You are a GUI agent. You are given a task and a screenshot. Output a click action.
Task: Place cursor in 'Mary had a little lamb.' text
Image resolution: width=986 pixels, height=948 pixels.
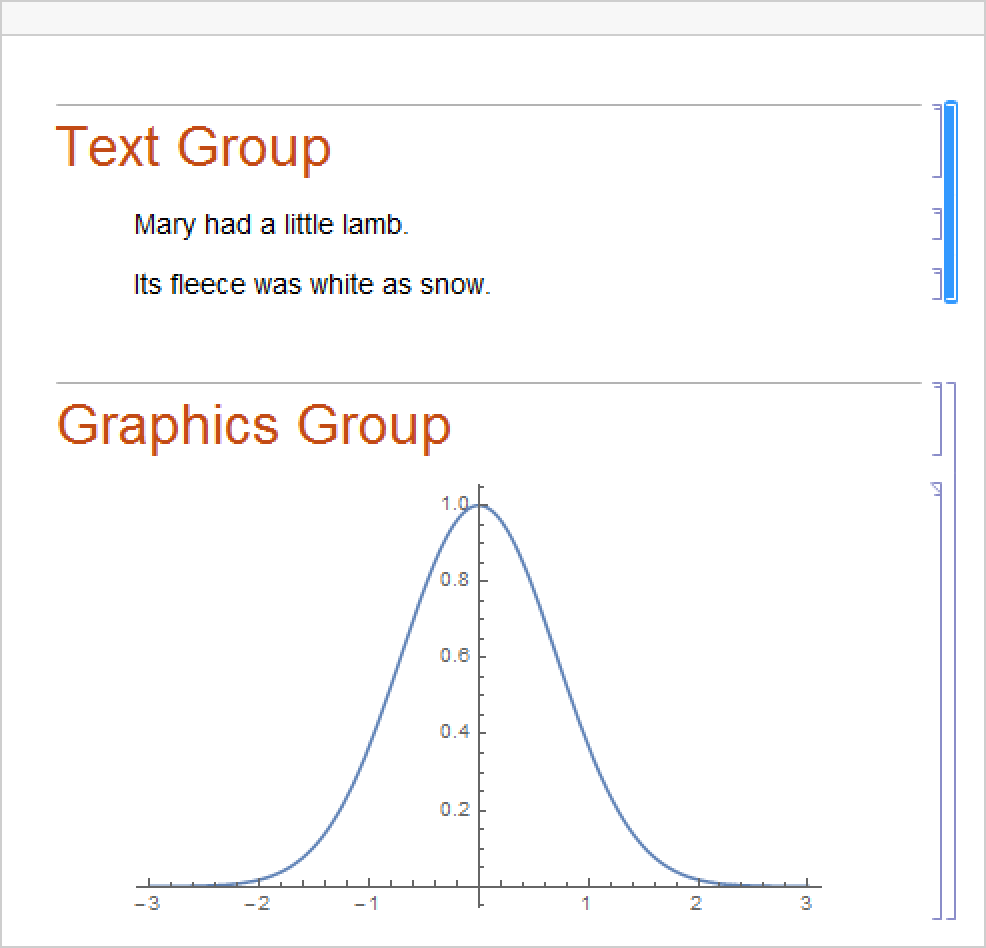coord(271,225)
